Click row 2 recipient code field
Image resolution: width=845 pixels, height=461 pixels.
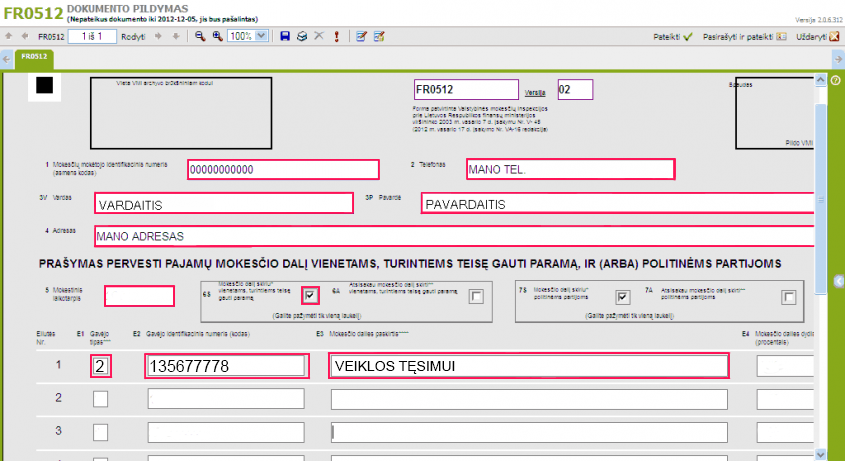click(226, 399)
